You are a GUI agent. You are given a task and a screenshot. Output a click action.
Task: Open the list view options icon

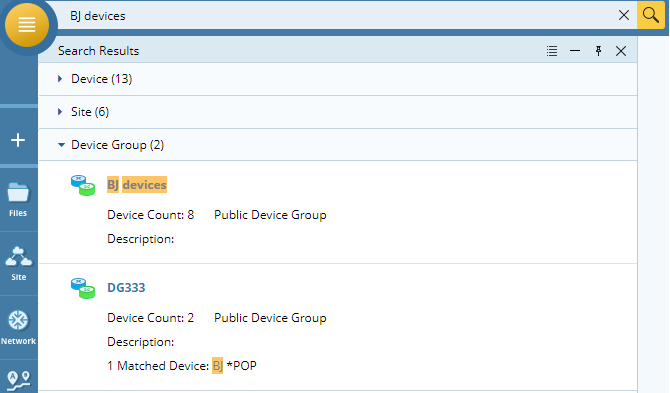[x=552, y=51]
